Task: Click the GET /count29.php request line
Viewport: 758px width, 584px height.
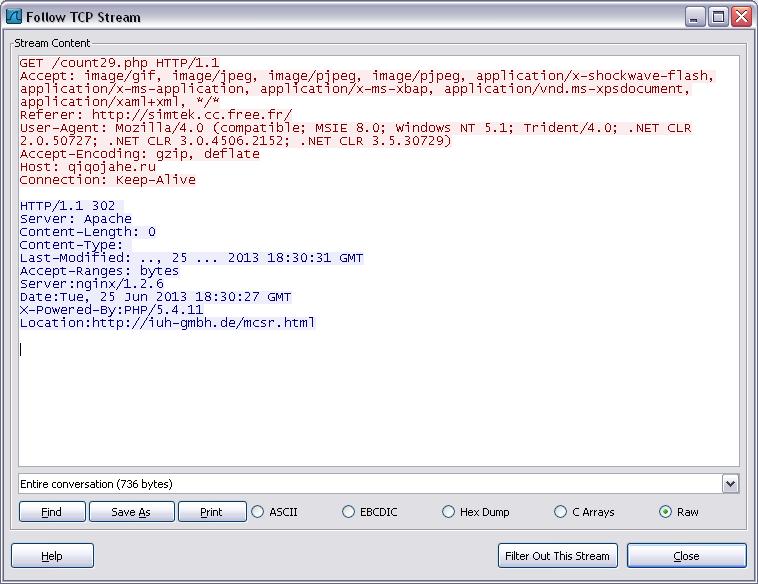Action: [x=118, y=63]
